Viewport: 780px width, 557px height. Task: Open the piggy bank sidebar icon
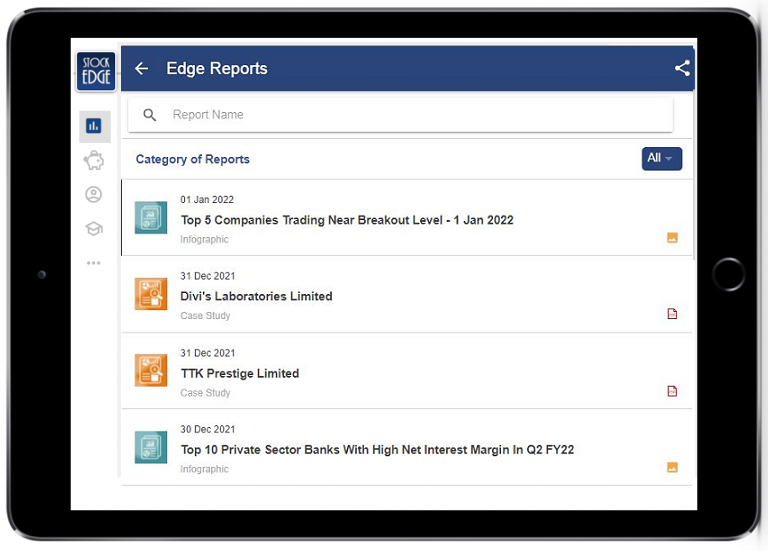pyautogui.click(x=95, y=163)
